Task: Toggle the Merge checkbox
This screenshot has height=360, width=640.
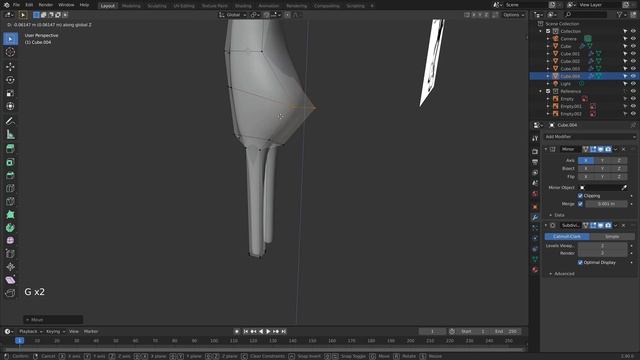Action: pyautogui.click(x=580, y=204)
